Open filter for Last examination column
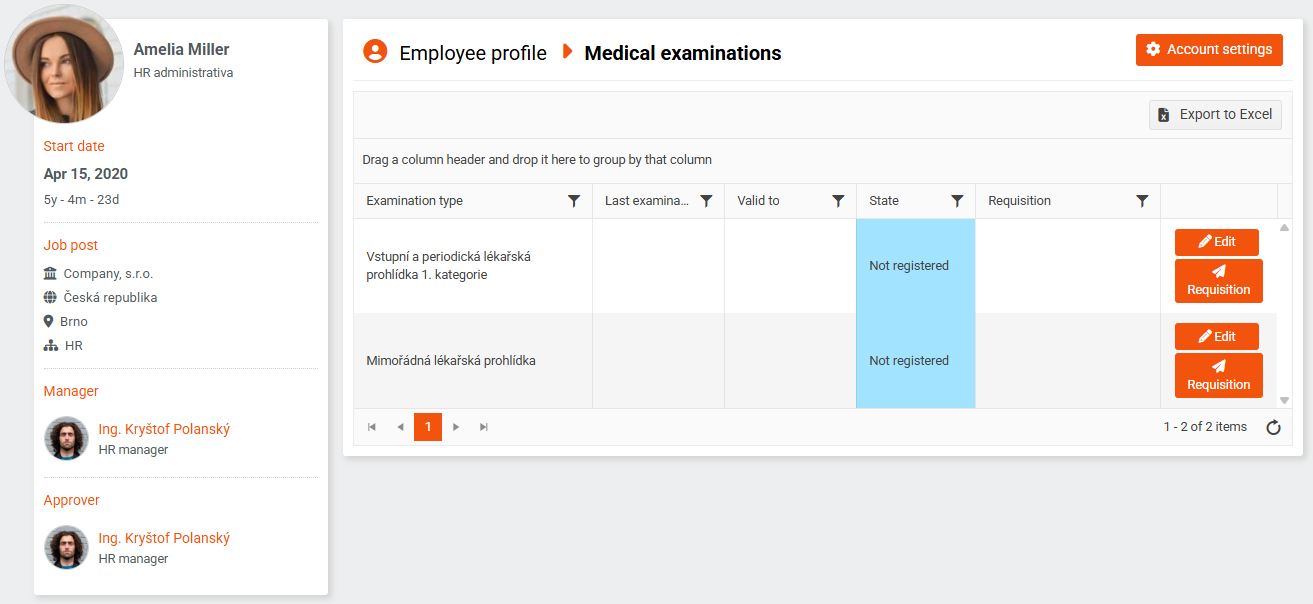 [x=706, y=201]
